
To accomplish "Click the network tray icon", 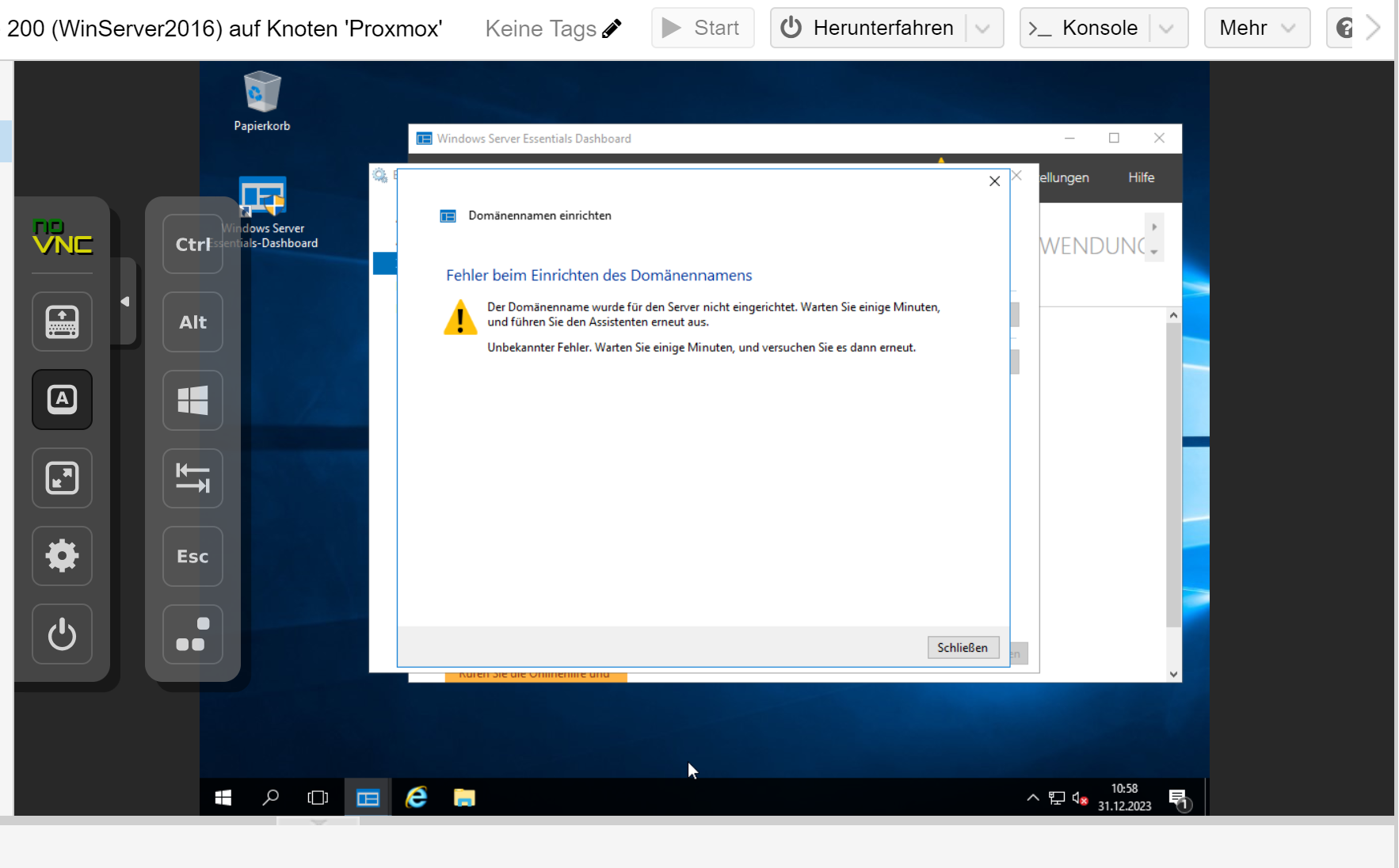I will coord(1057,798).
